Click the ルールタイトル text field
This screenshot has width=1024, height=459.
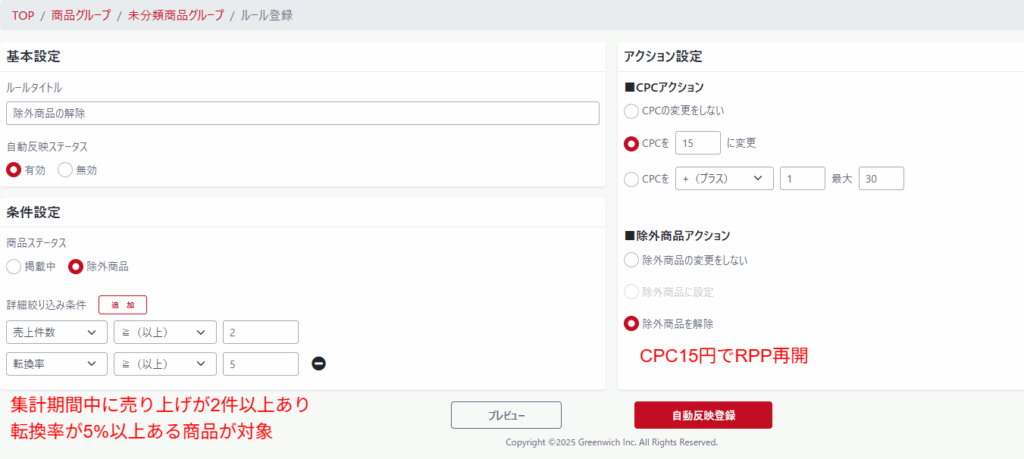click(x=302, y=113)
